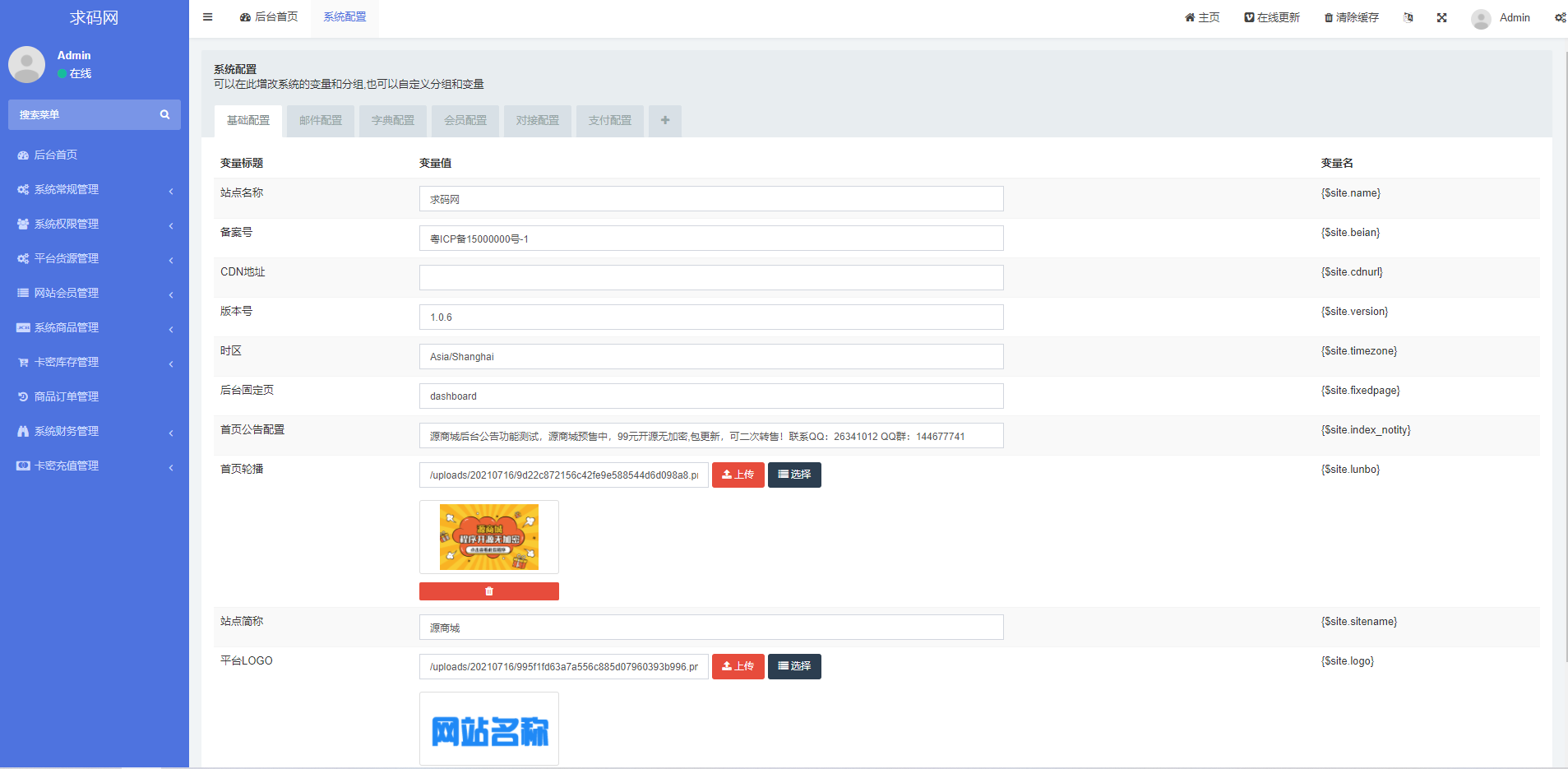
Task: Click the search magnifier icon in sidebar
Action: pyautogui.click(x=164, y=115)
